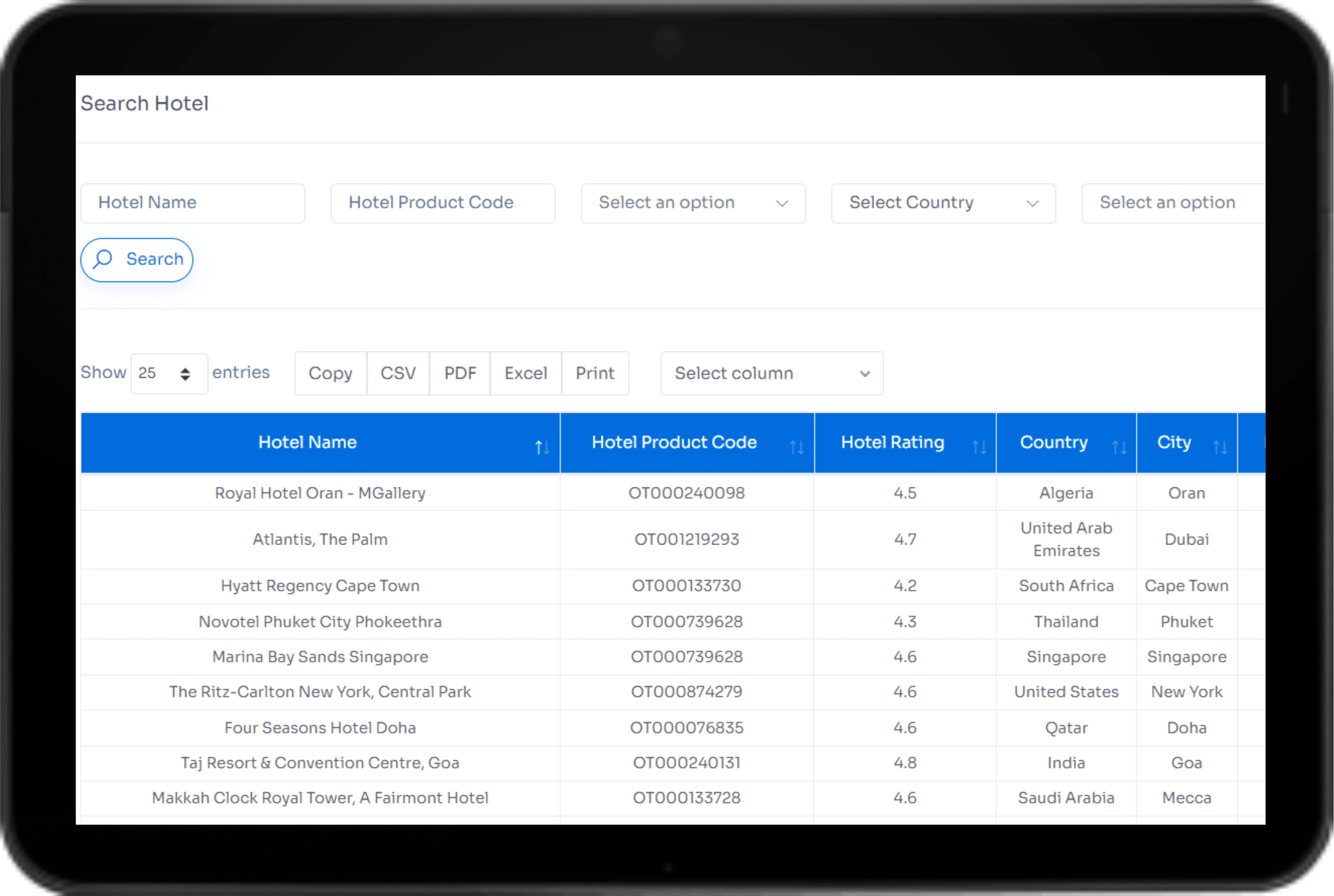Focus the Hotel Product Code input field
1334x896 pixels.
pos(443,203)
